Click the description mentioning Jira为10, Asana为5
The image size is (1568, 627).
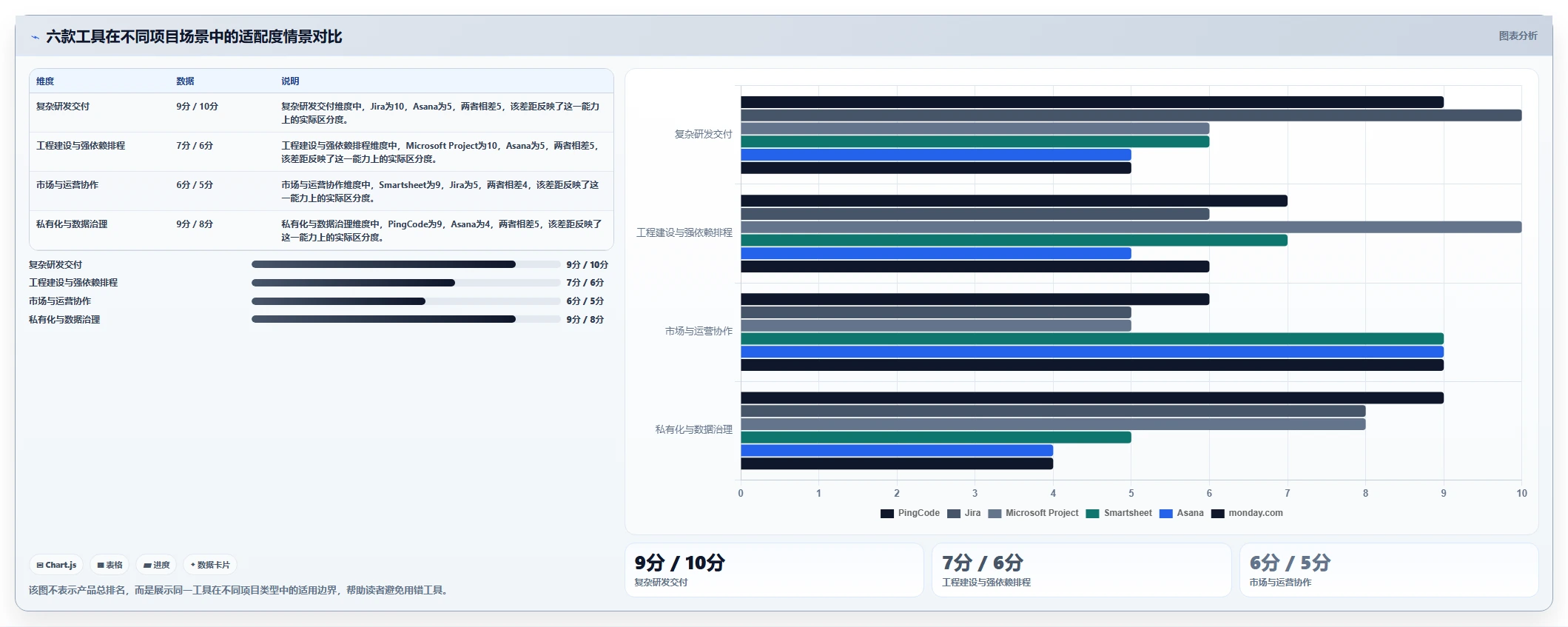[x=441, y=113]
